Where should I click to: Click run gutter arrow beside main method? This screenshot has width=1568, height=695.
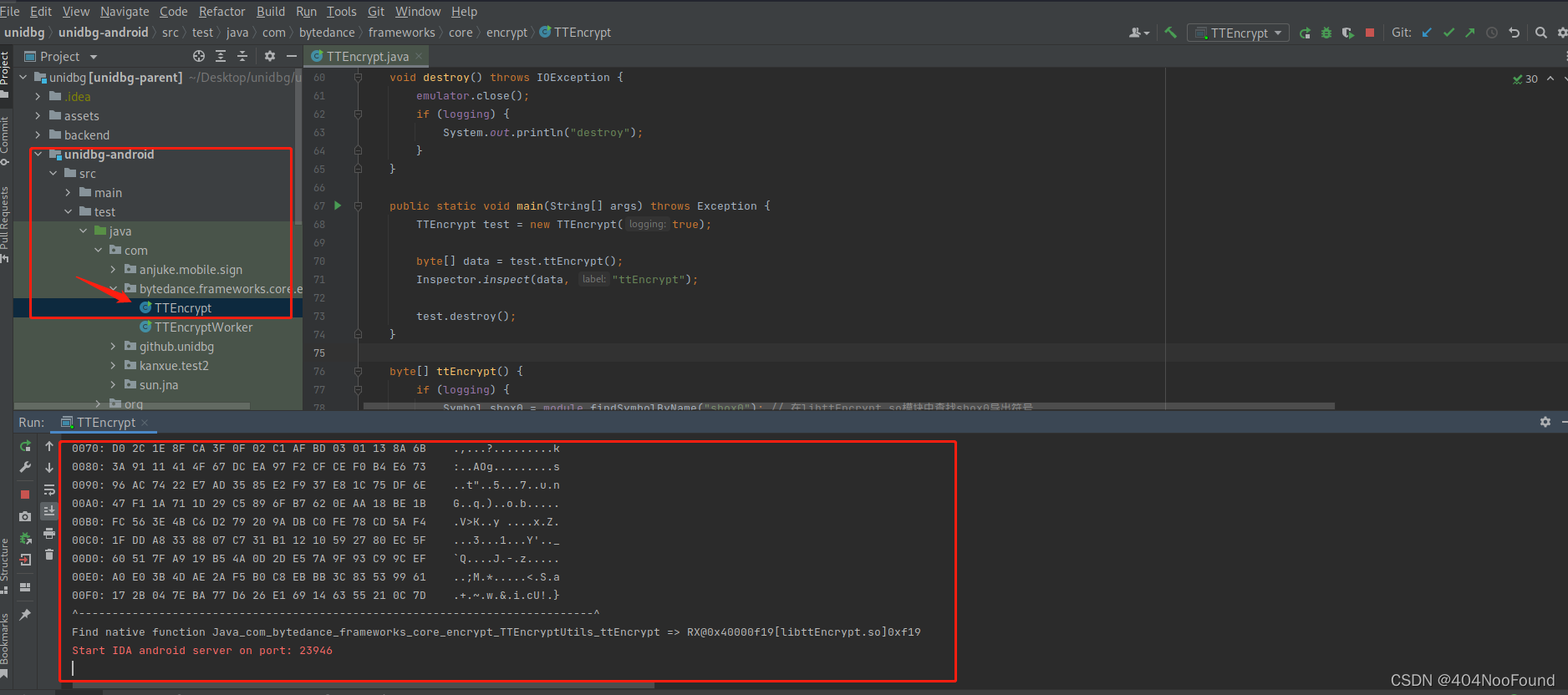pos(338,205)
